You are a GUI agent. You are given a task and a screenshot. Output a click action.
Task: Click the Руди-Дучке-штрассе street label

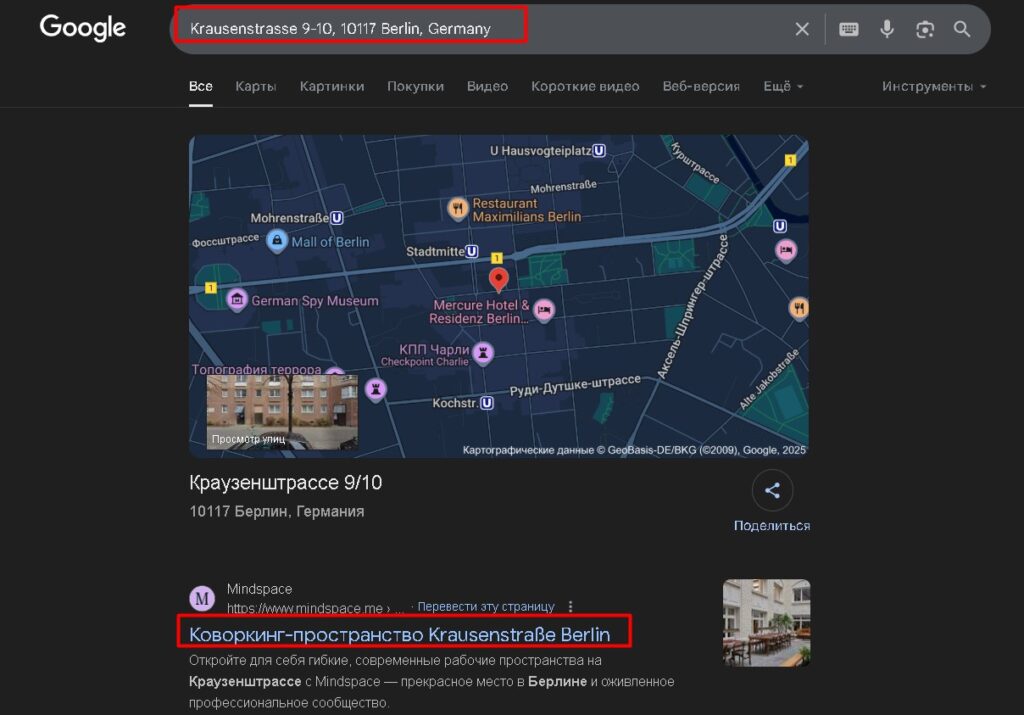pos(575,385)
